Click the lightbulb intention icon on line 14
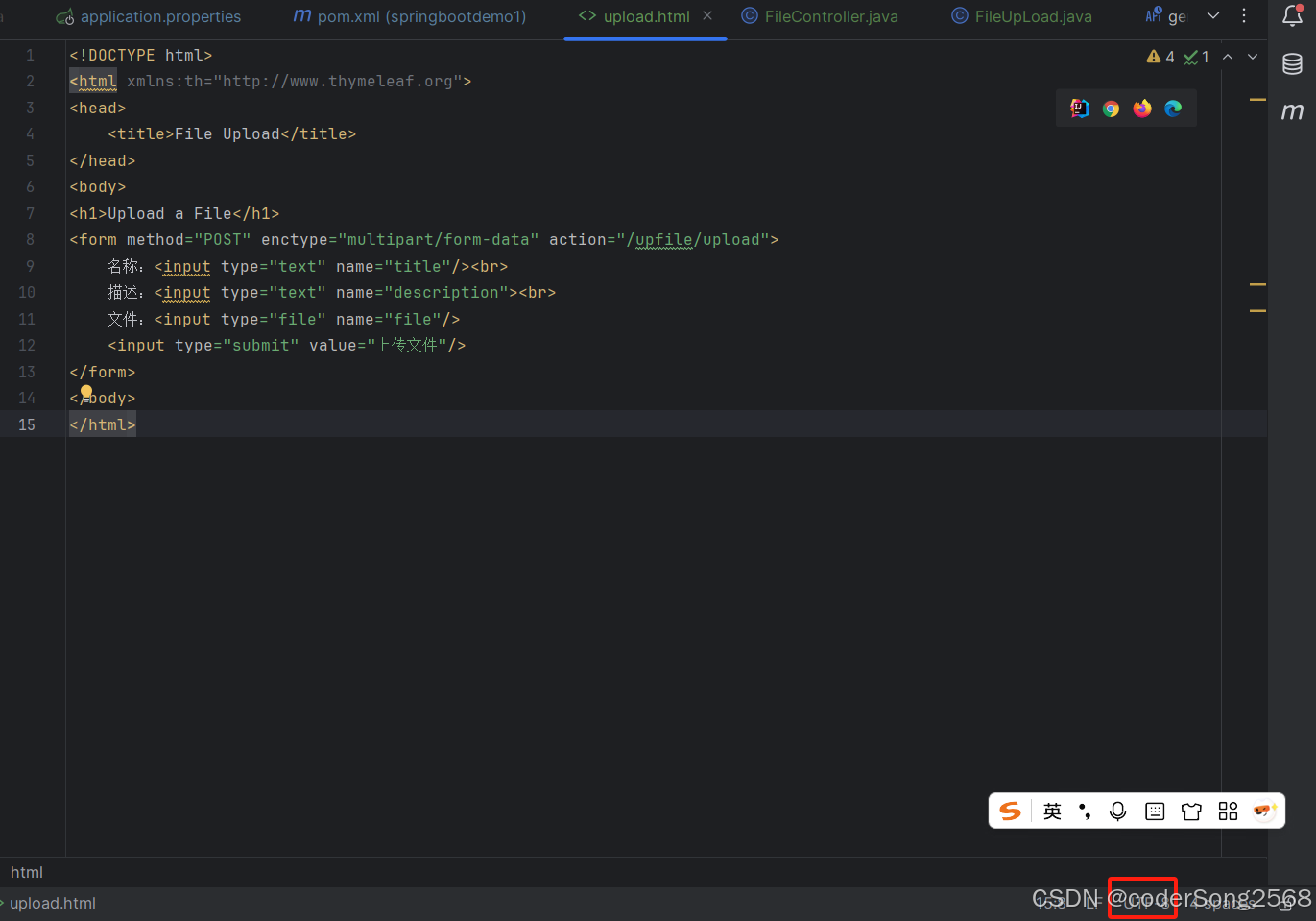This screenshot has width=1316, height=921. tap(86, 392)
